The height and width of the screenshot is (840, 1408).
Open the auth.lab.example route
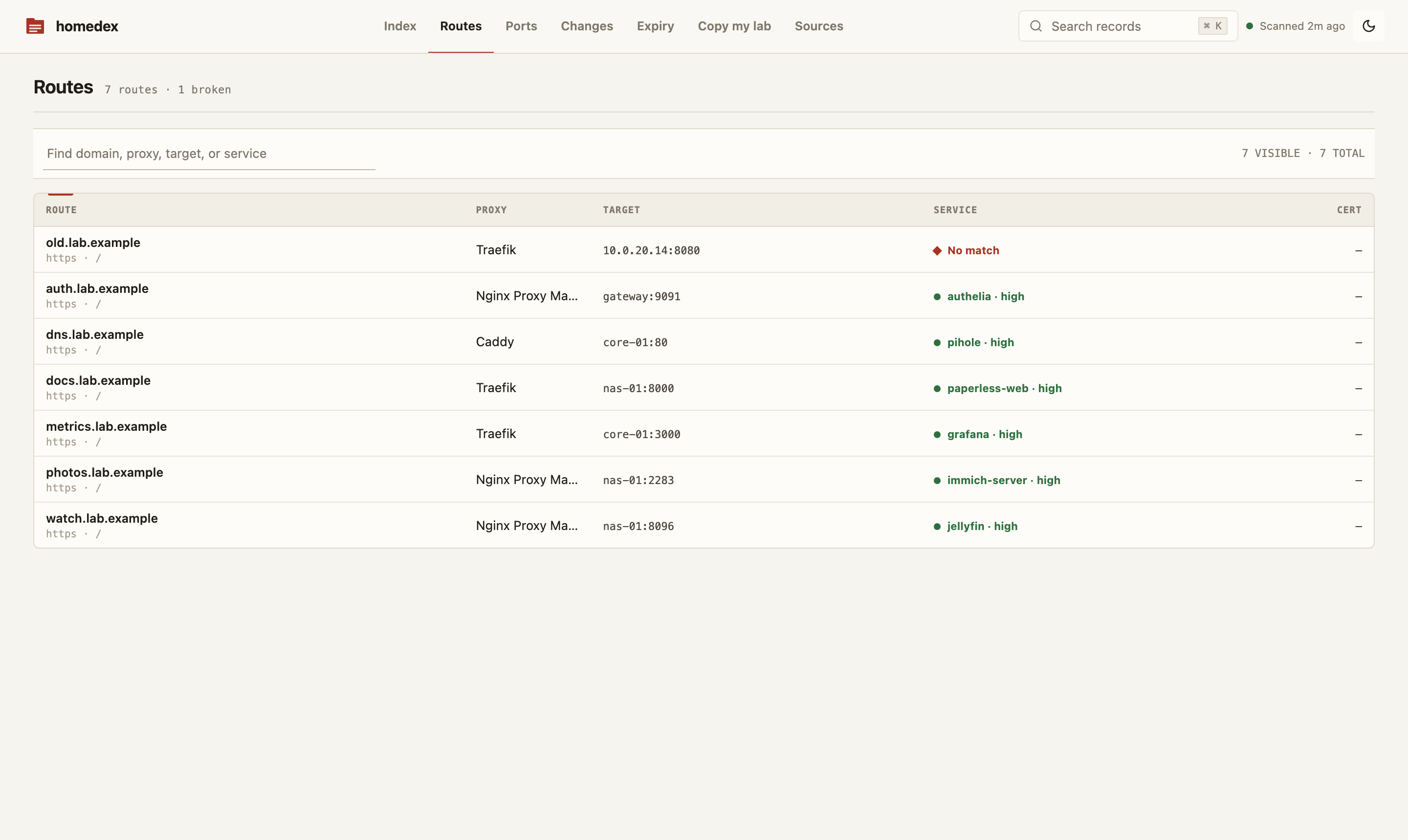click(x=97, y=288)
